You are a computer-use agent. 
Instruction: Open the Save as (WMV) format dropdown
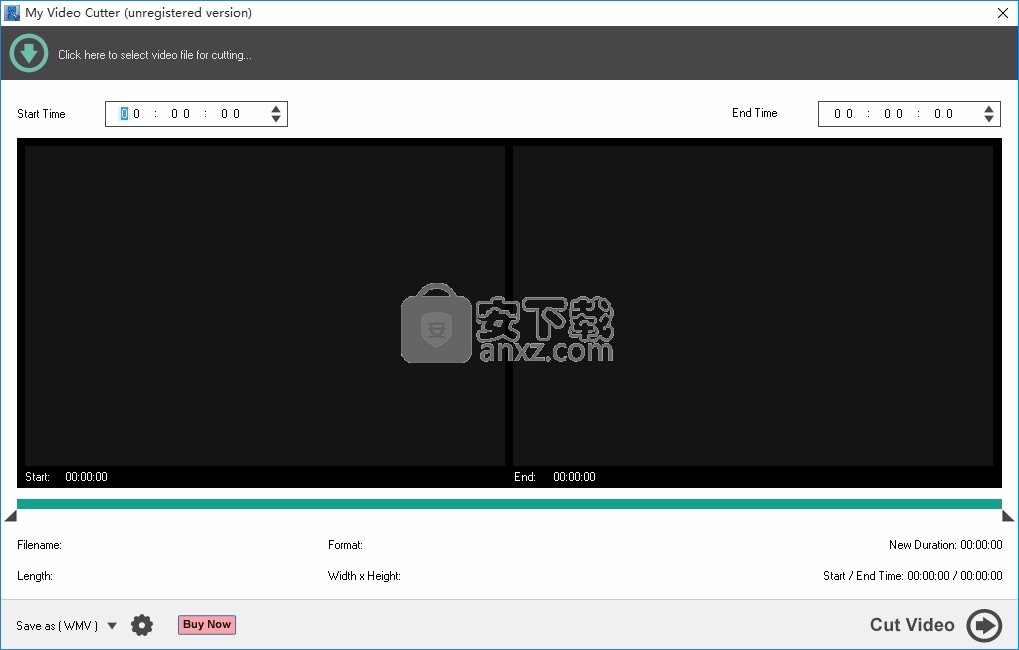tap(112, 626)
